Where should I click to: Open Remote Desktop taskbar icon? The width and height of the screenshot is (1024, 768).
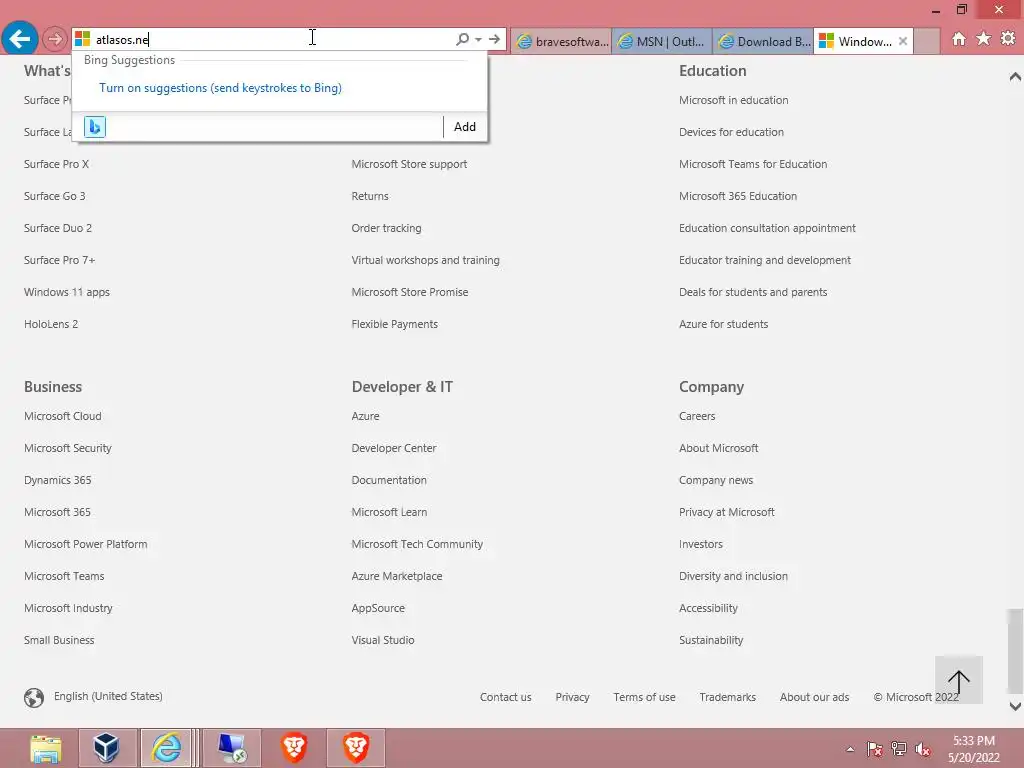[x=232, y=748]
